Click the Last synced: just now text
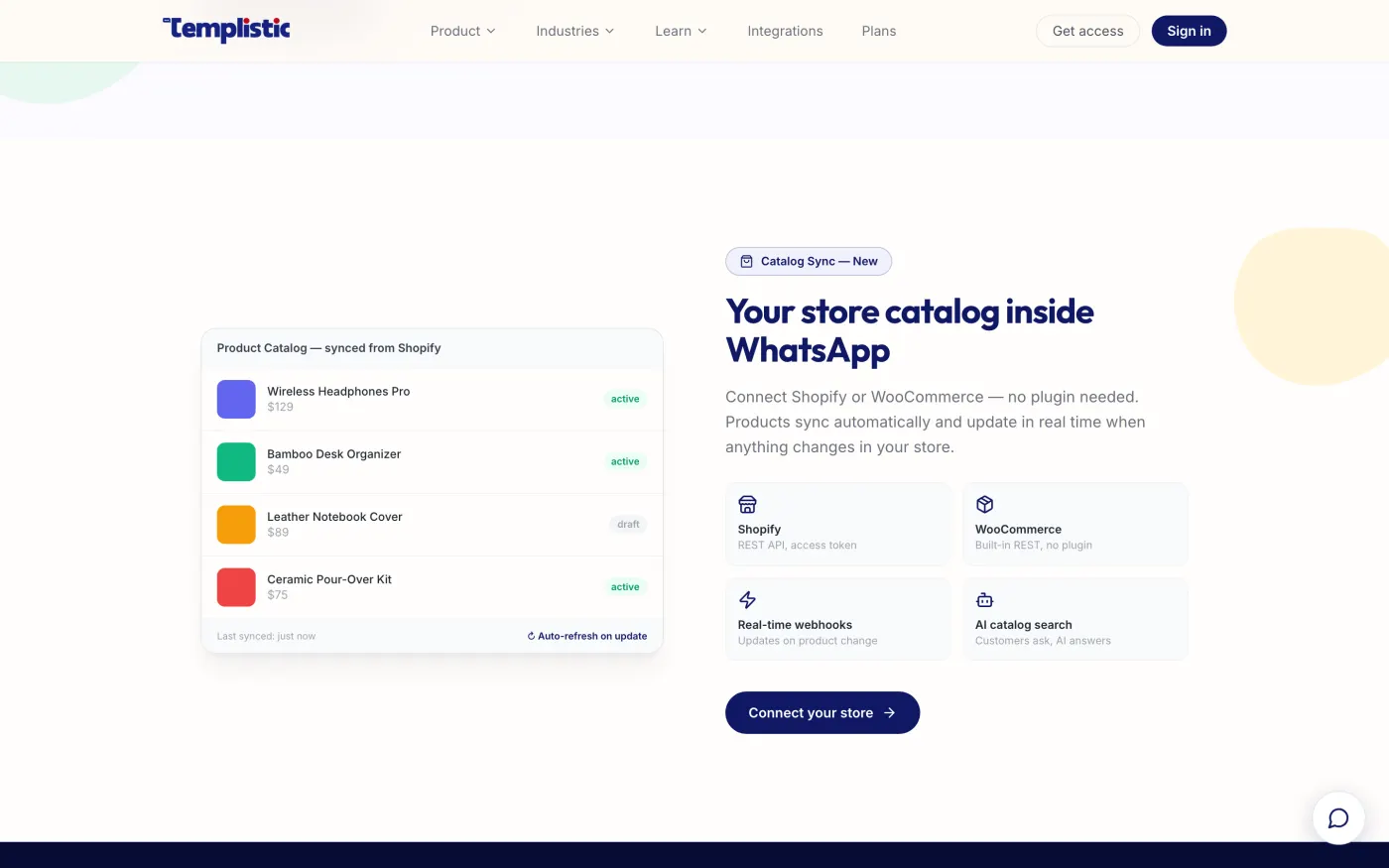The height and width of the screenshot is (868, 1389). click(266, 636)
